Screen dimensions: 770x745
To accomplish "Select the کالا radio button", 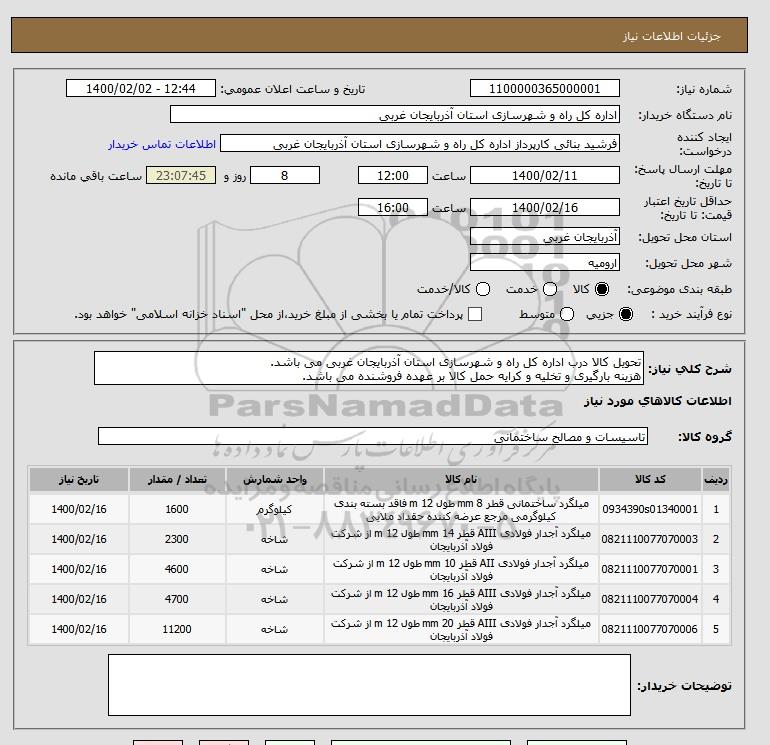I will (x=602, y=289).
